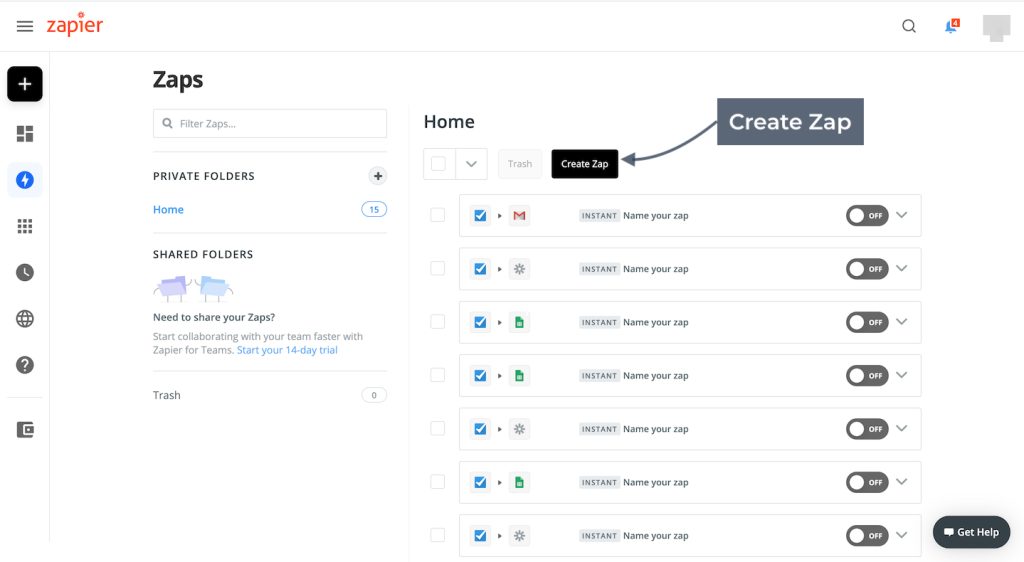Click magnifier icon in Filter Zaps box
The image size is (1024, 562).
(x=168, y=123)
